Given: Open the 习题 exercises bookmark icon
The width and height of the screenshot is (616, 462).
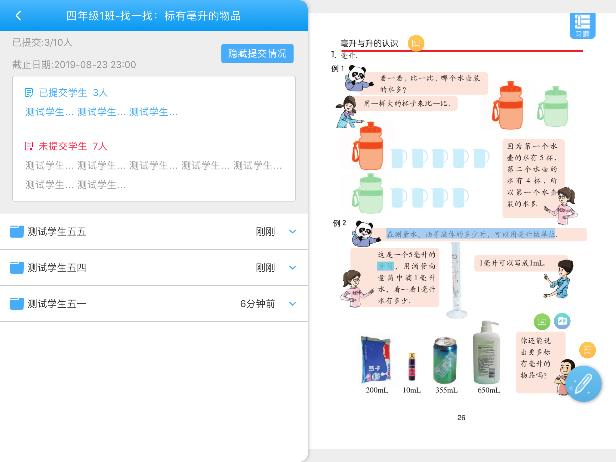Looking at the screenshot, I should pos(583,26).
